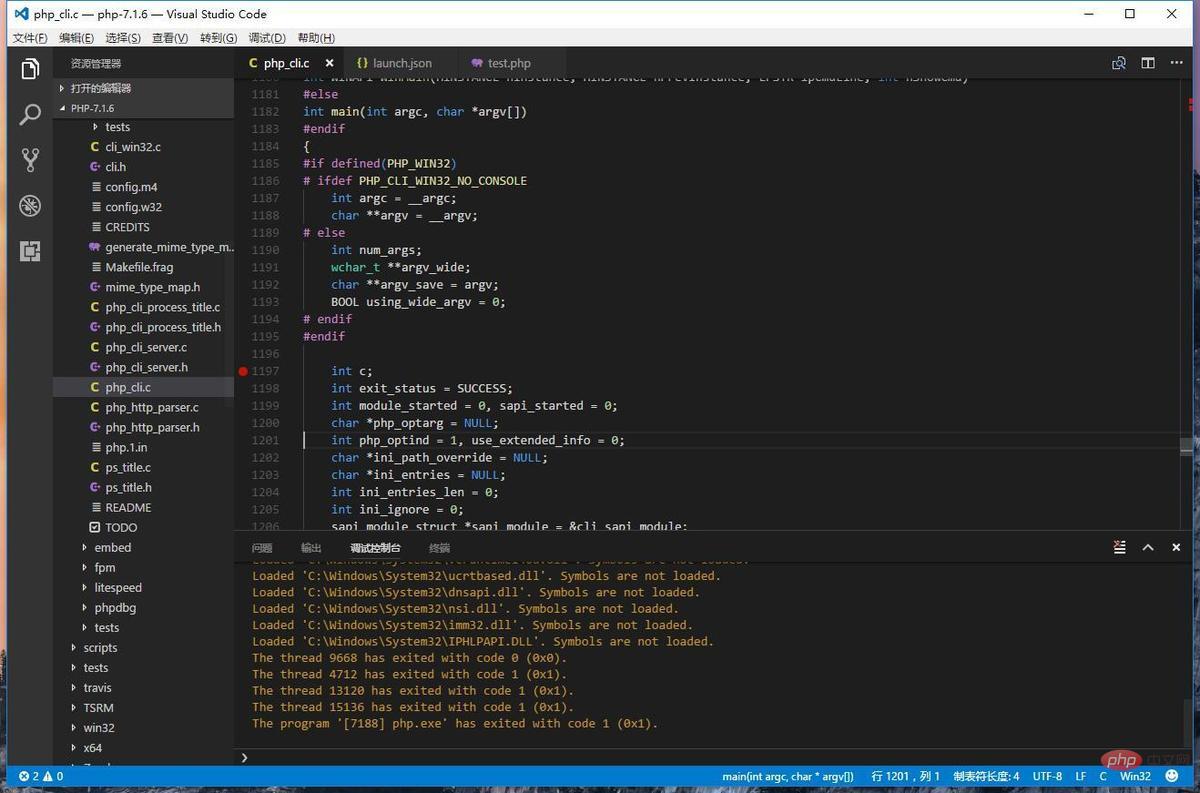Viewport: 1200px width, 793px height.
Task: Click the show preview/search editor icon
Action: pos(1119,63)
